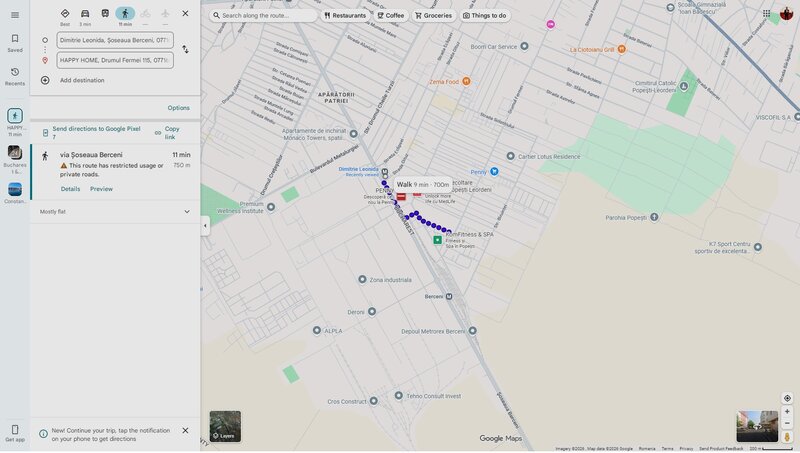
Task: Click the Add destination plus icon
Action: pos(45,80)
